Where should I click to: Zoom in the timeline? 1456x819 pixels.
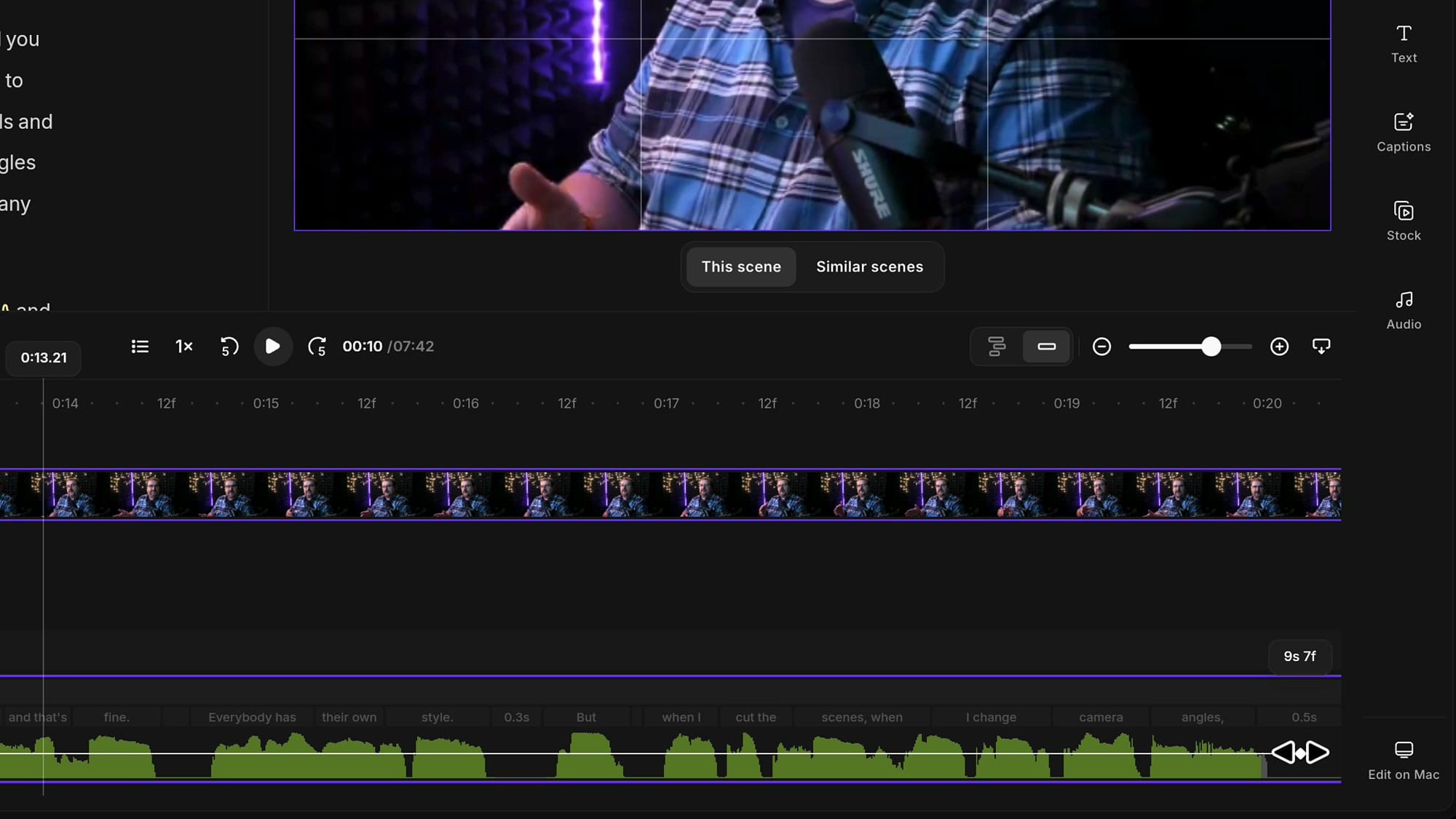tap(1279, 347)
